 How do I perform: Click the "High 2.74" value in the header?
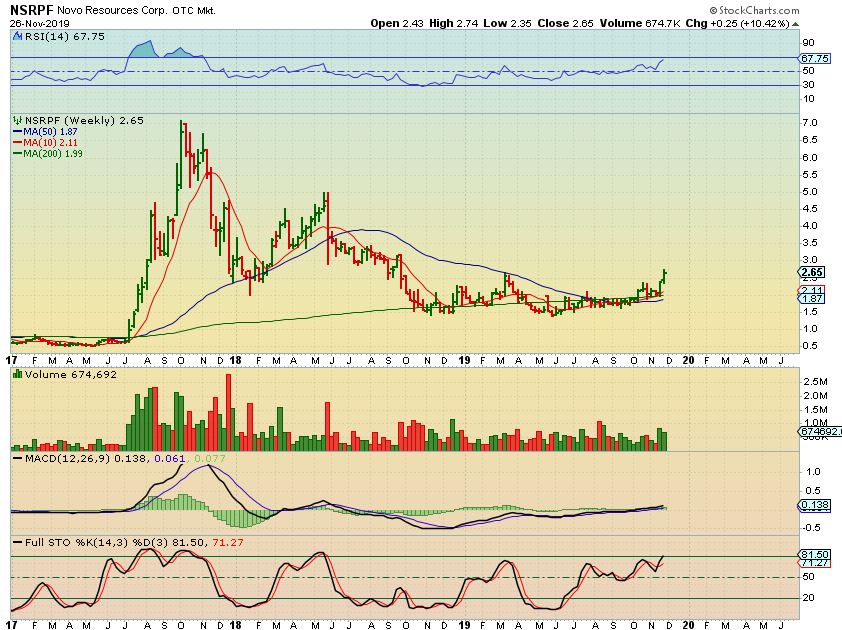454,24
